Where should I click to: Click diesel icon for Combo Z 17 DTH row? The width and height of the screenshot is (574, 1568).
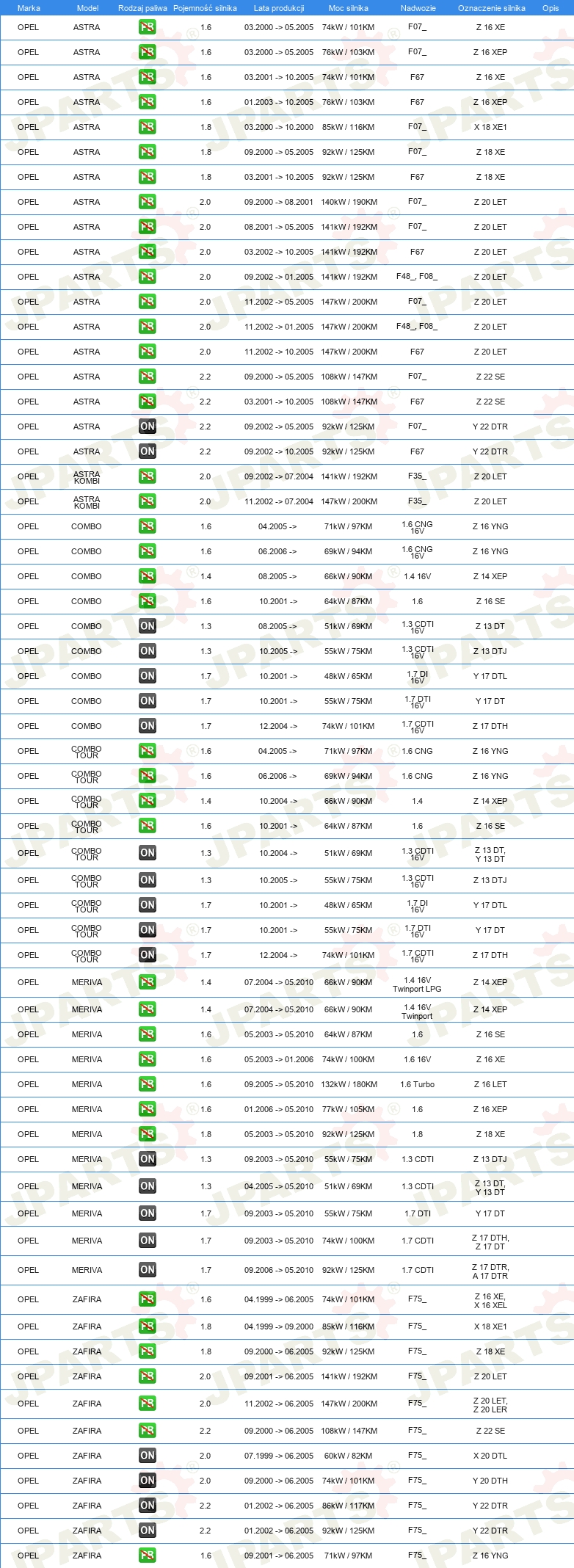pyautogui.click(x=148, y=726)
